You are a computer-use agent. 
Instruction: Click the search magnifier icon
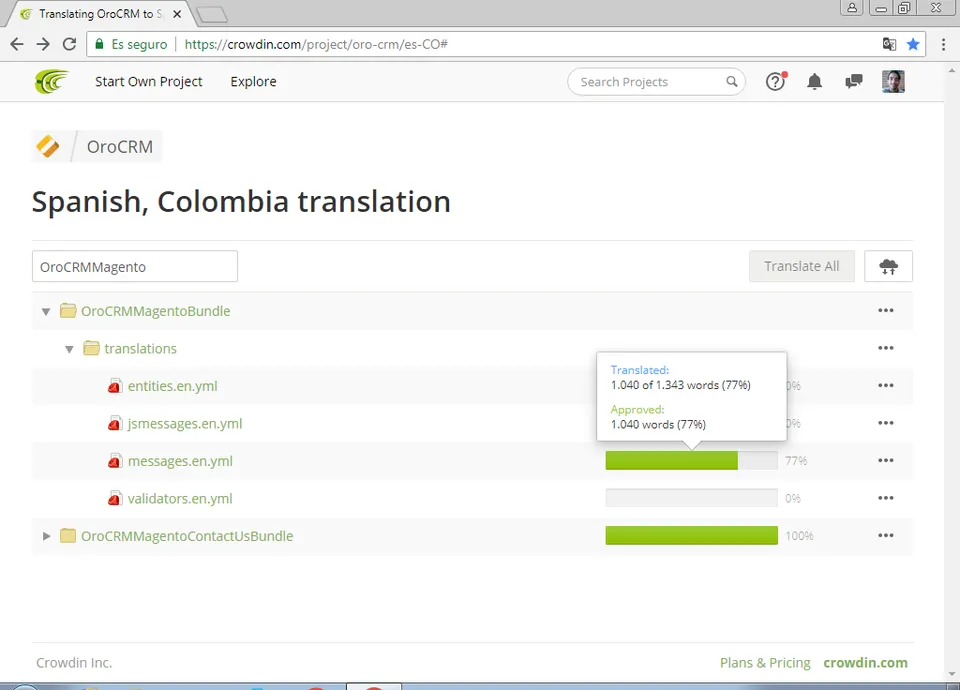(732, 81)
